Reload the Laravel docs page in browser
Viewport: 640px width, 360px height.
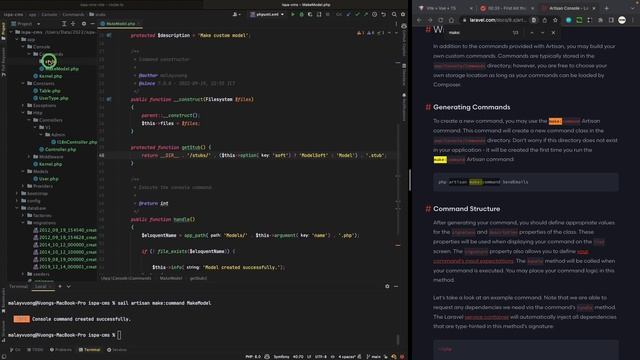[x=441, y=20]
